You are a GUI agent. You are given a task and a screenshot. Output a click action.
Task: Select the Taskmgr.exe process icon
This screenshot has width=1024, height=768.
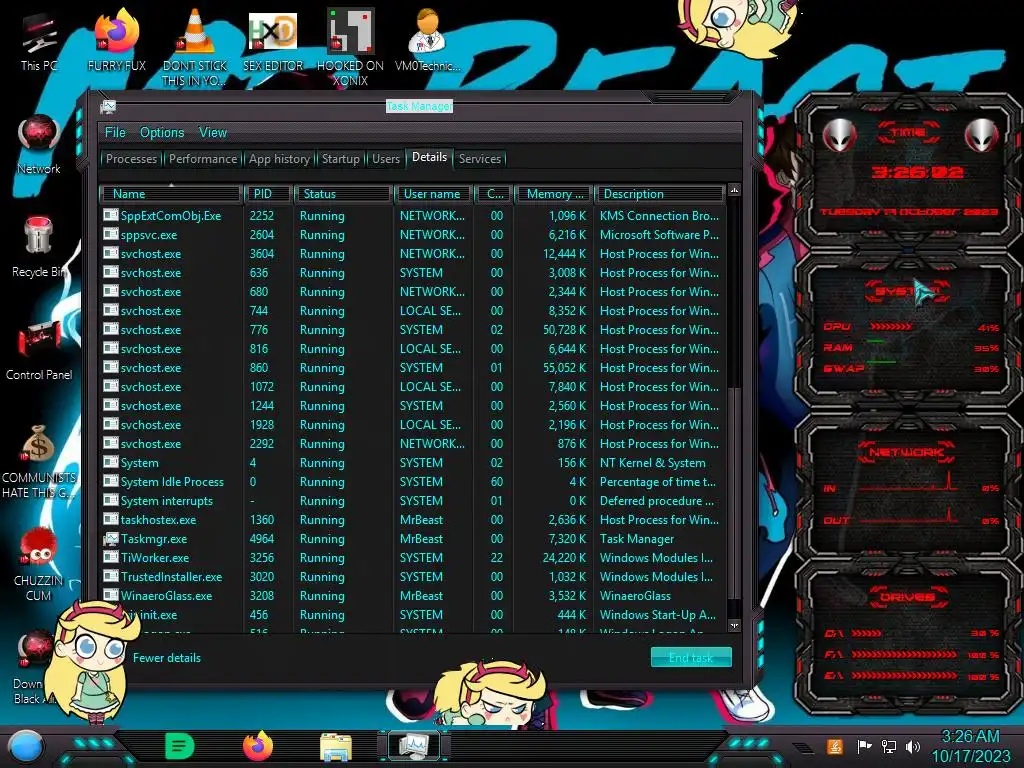click(111, 539)
